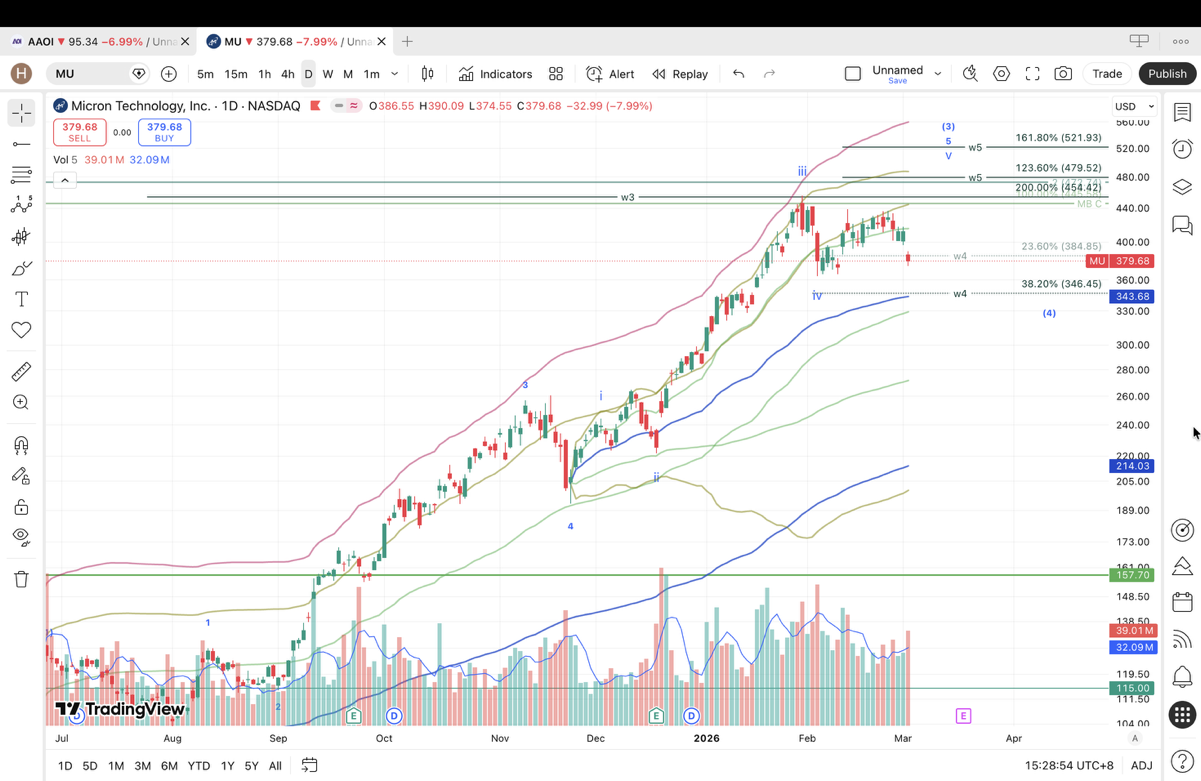Remove drawings with the trash icon
This screenshot has height=781, width=1201.
point(21,579)
